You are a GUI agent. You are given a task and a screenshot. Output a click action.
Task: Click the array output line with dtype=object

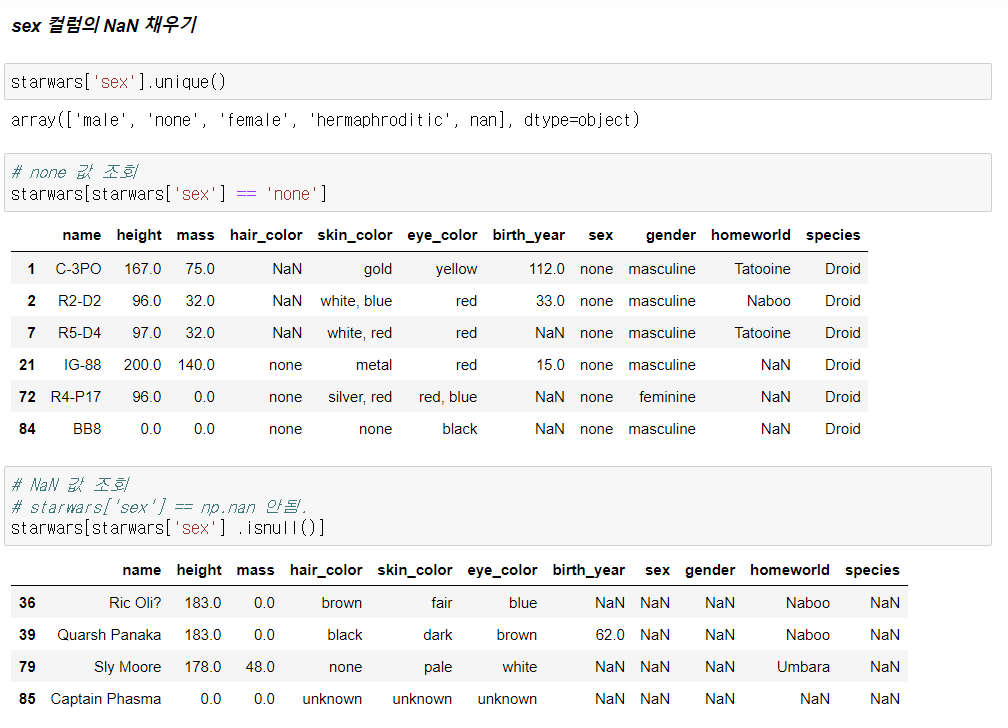325,120
